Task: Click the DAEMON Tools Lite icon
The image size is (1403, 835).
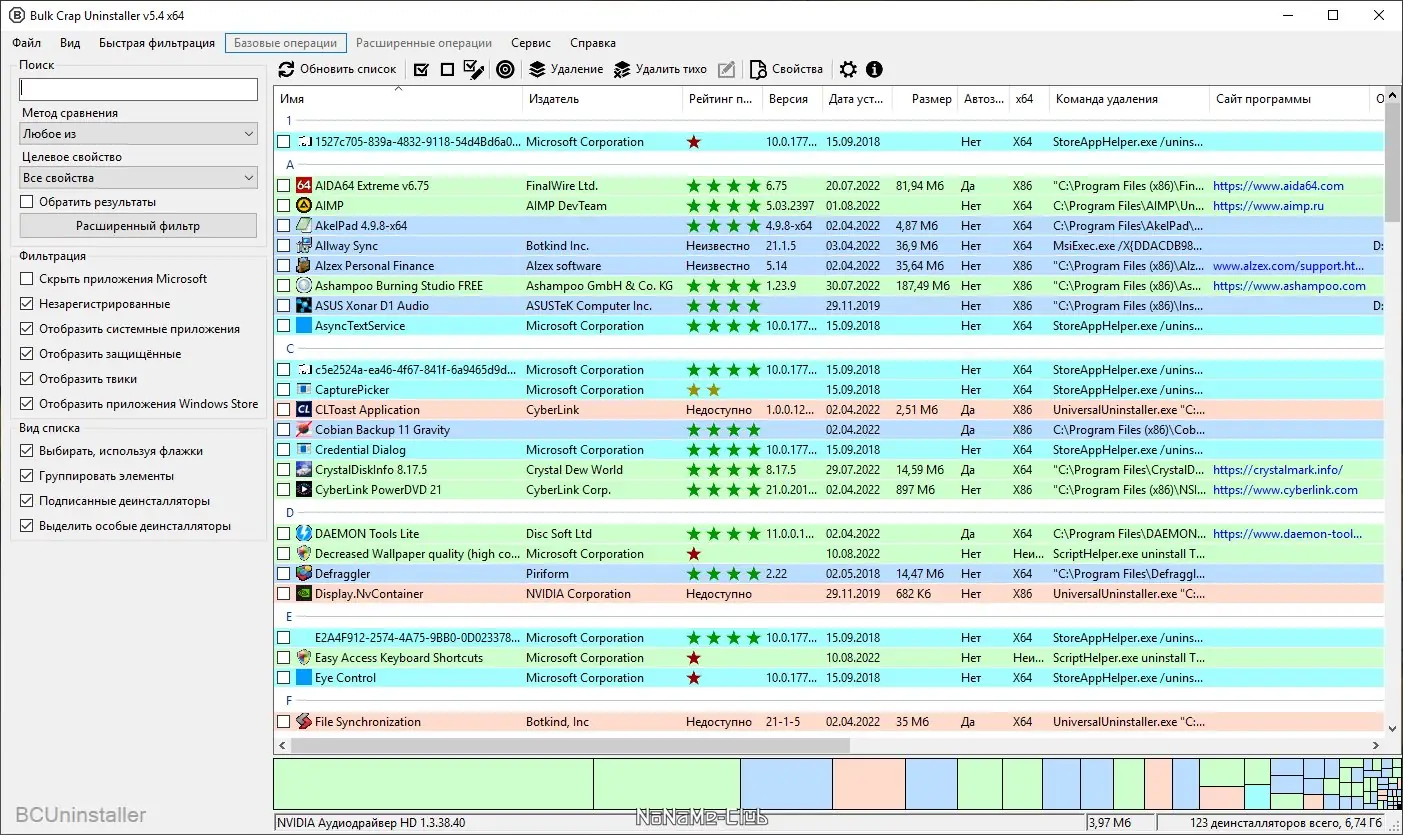Action: pos(304,534)
